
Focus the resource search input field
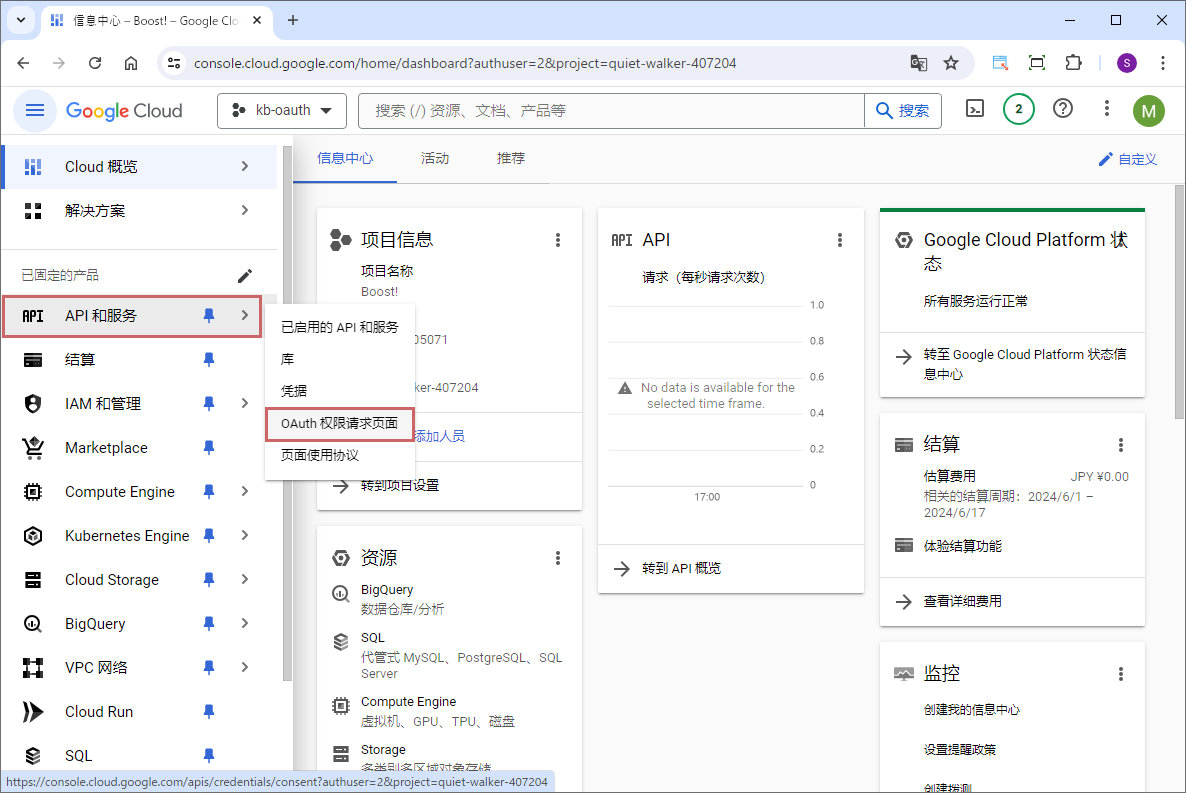click(x=610, y=111)
